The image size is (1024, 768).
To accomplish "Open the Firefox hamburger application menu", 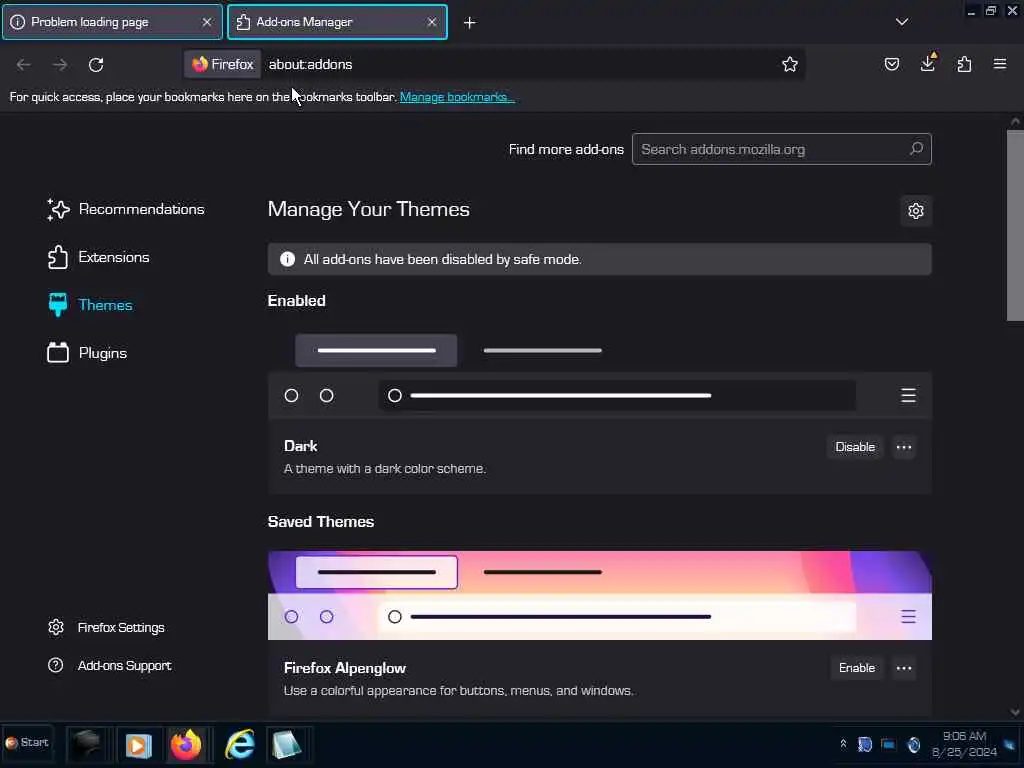I will pos(999,64).
